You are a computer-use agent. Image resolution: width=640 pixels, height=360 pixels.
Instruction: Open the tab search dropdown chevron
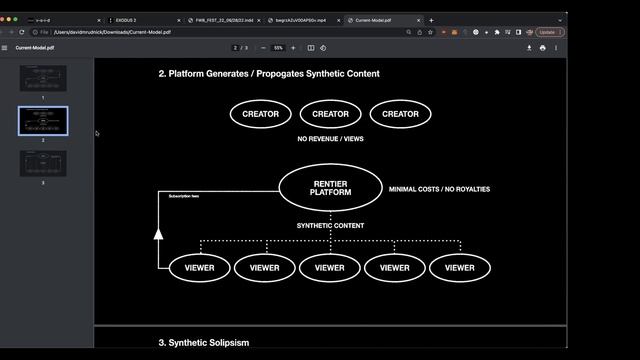click(x=560, y=20)
